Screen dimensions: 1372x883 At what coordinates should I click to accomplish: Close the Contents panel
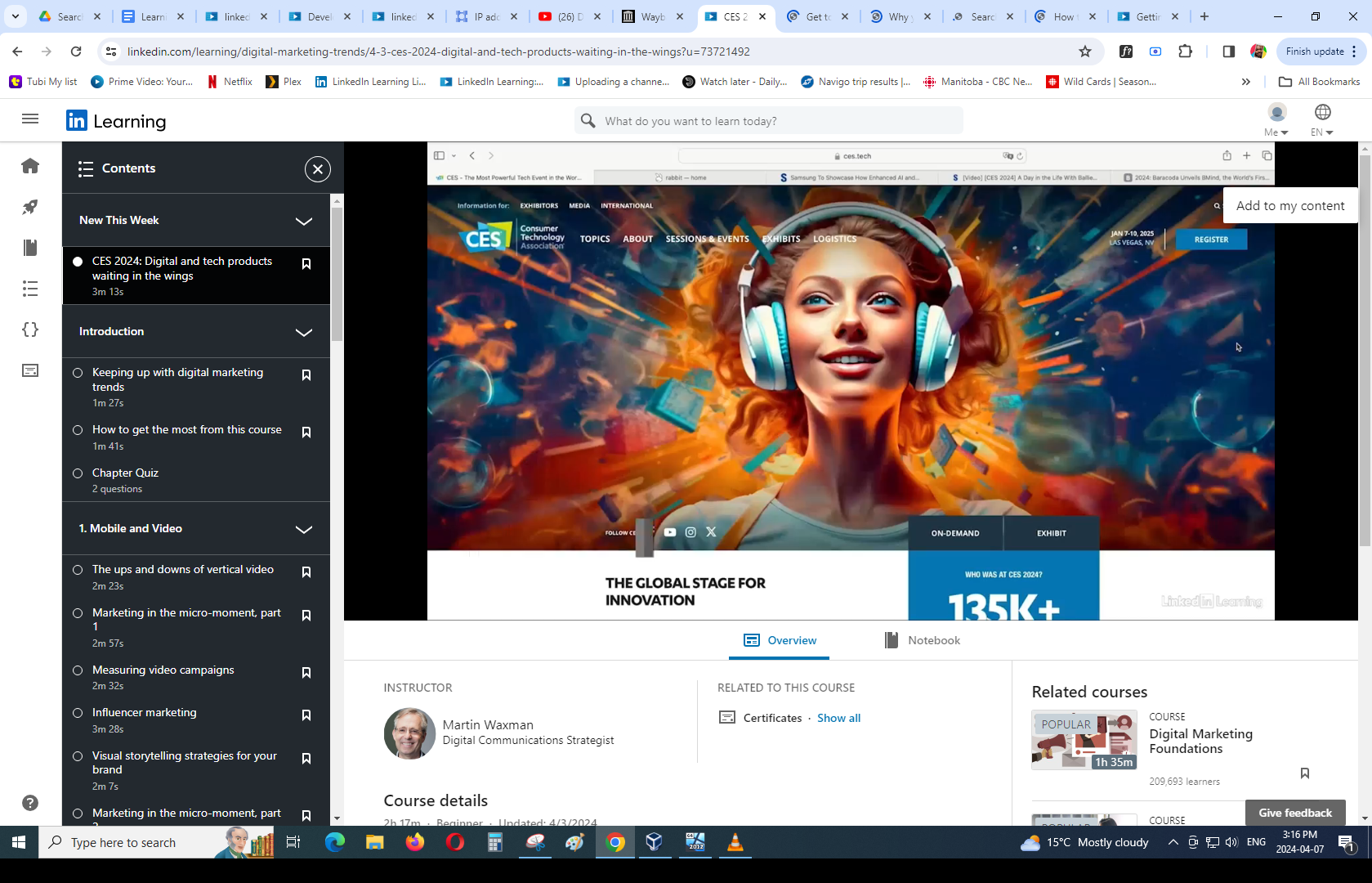click(x=317, y=168)
